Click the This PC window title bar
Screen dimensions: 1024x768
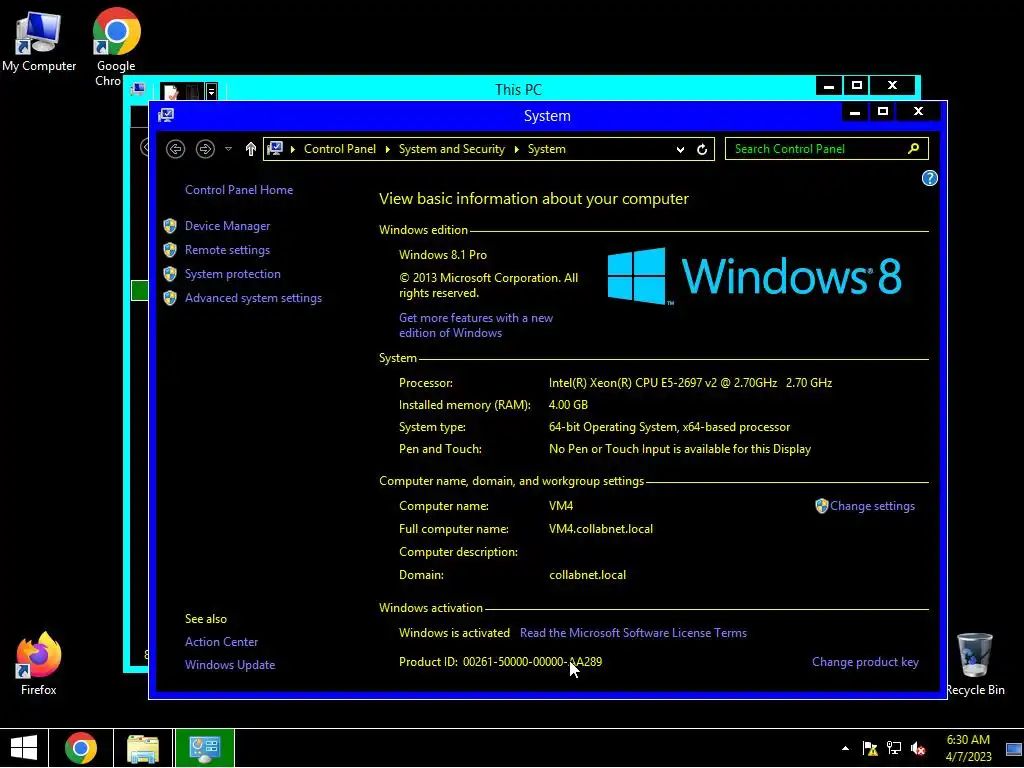point(519,89)
